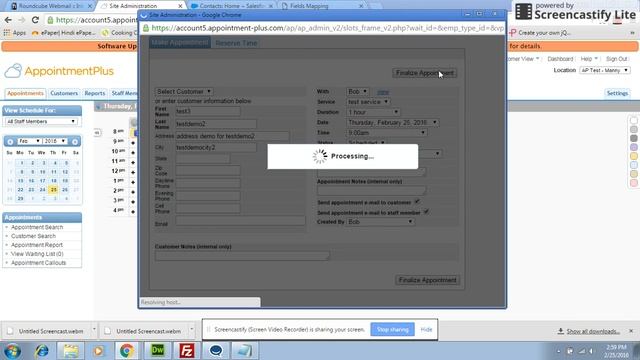
Task: Click the First Name input field
Action: point(208,111)
